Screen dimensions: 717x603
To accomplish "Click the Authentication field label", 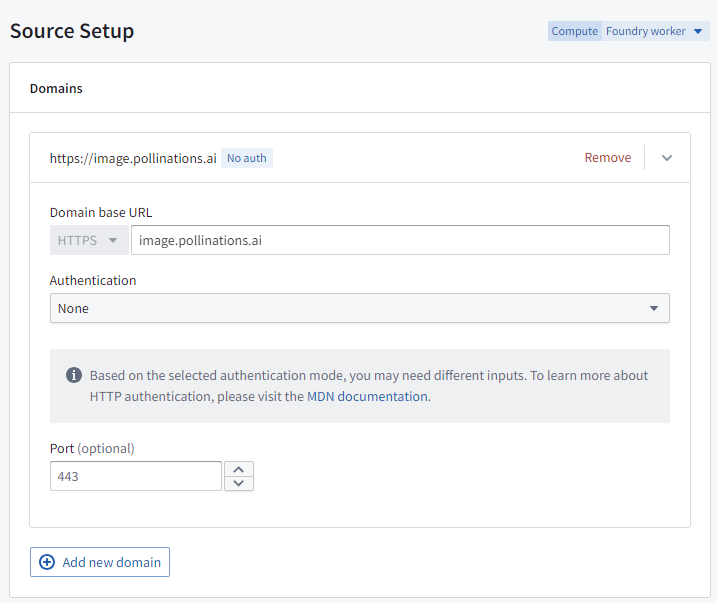I will (x=93, y=281).
